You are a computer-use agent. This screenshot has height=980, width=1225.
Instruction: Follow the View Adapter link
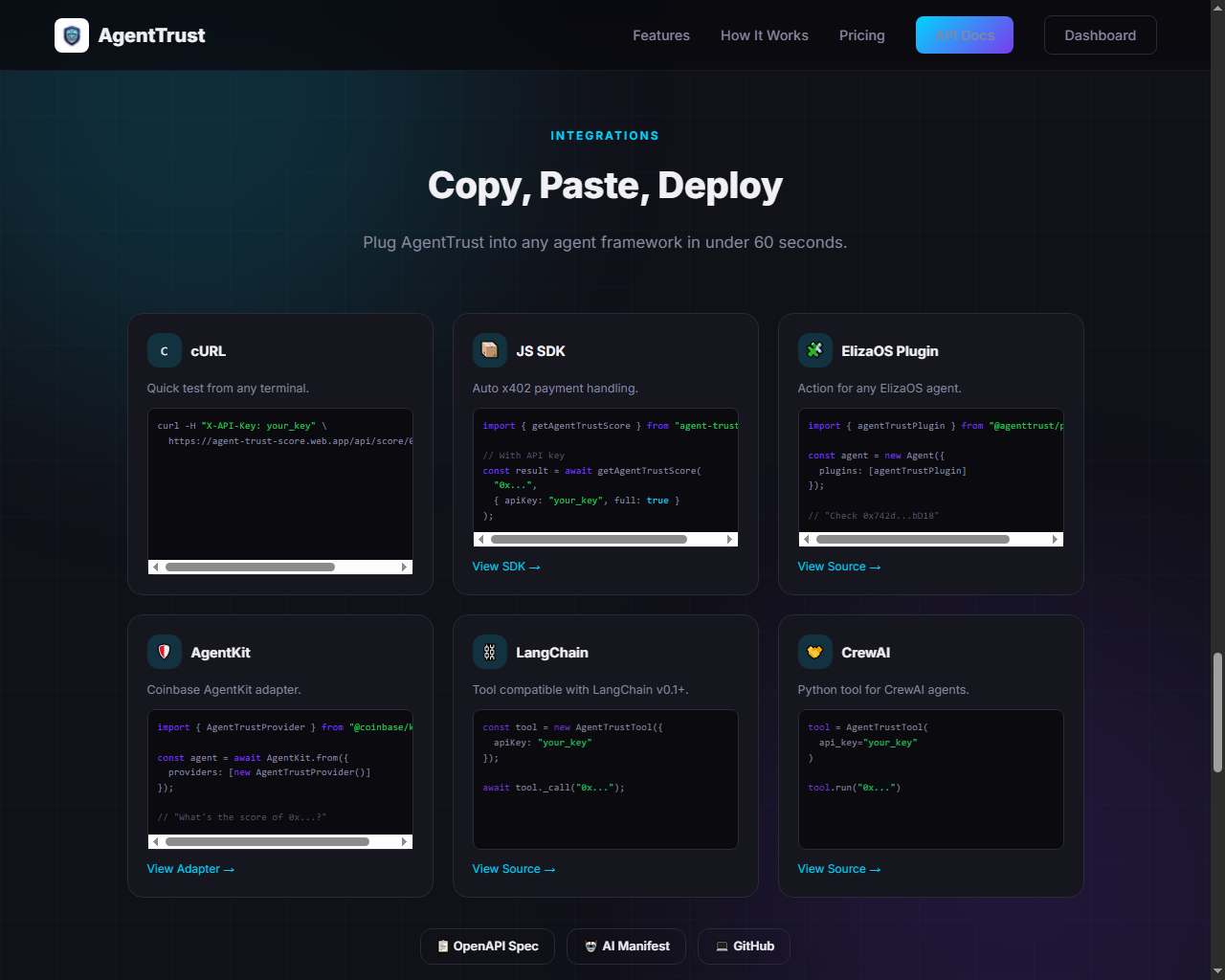(190, 869)
